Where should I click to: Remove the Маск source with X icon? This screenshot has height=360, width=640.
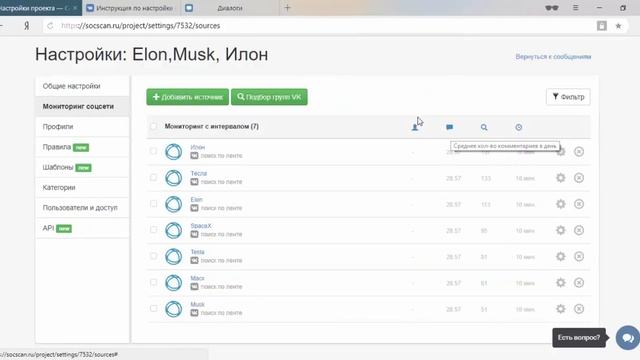[579, 282]
